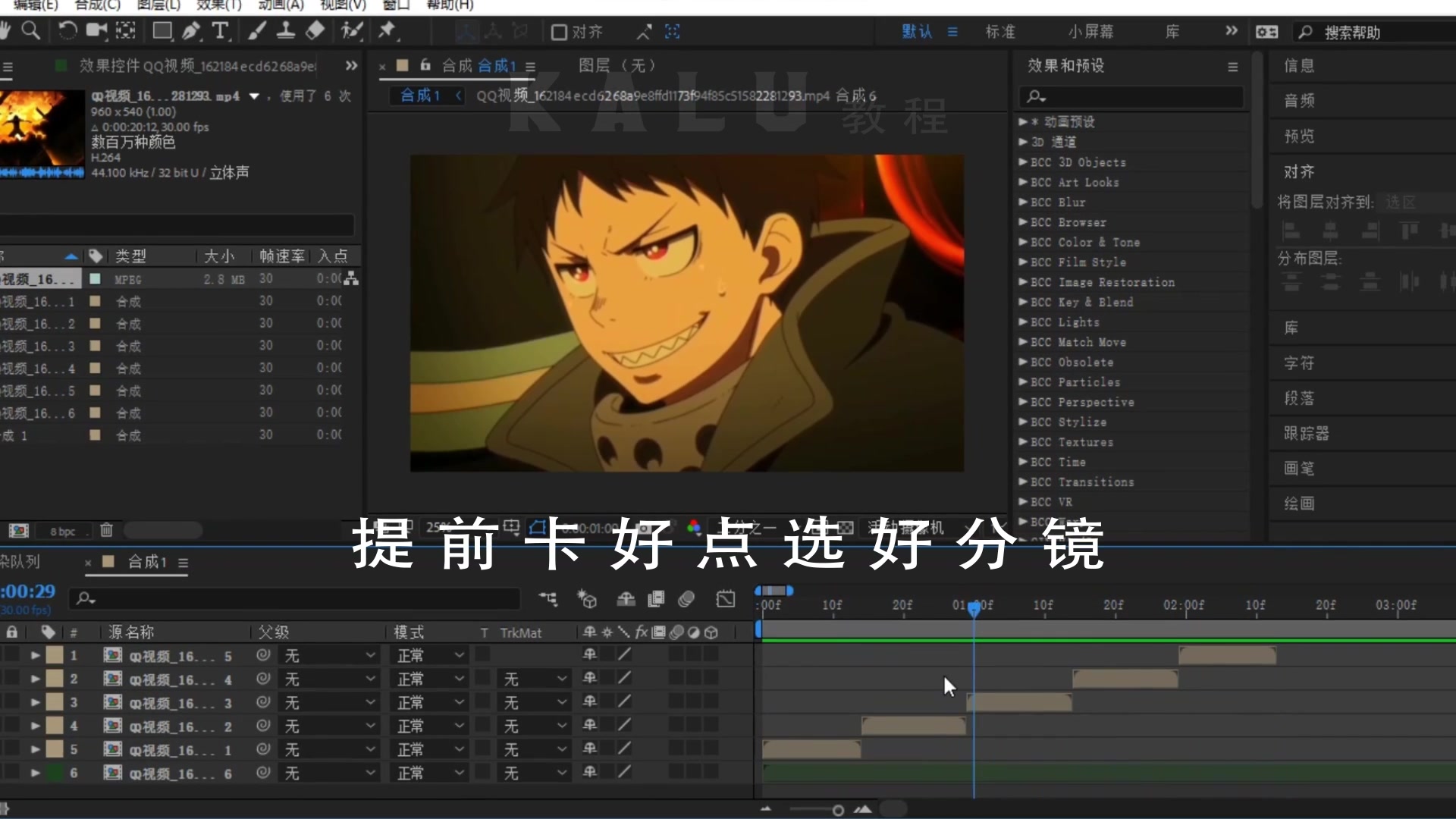Expand the BCC Blur effects category
Image resolution: width=1456 pixels, height=819 pixels.
point(1023,202)
